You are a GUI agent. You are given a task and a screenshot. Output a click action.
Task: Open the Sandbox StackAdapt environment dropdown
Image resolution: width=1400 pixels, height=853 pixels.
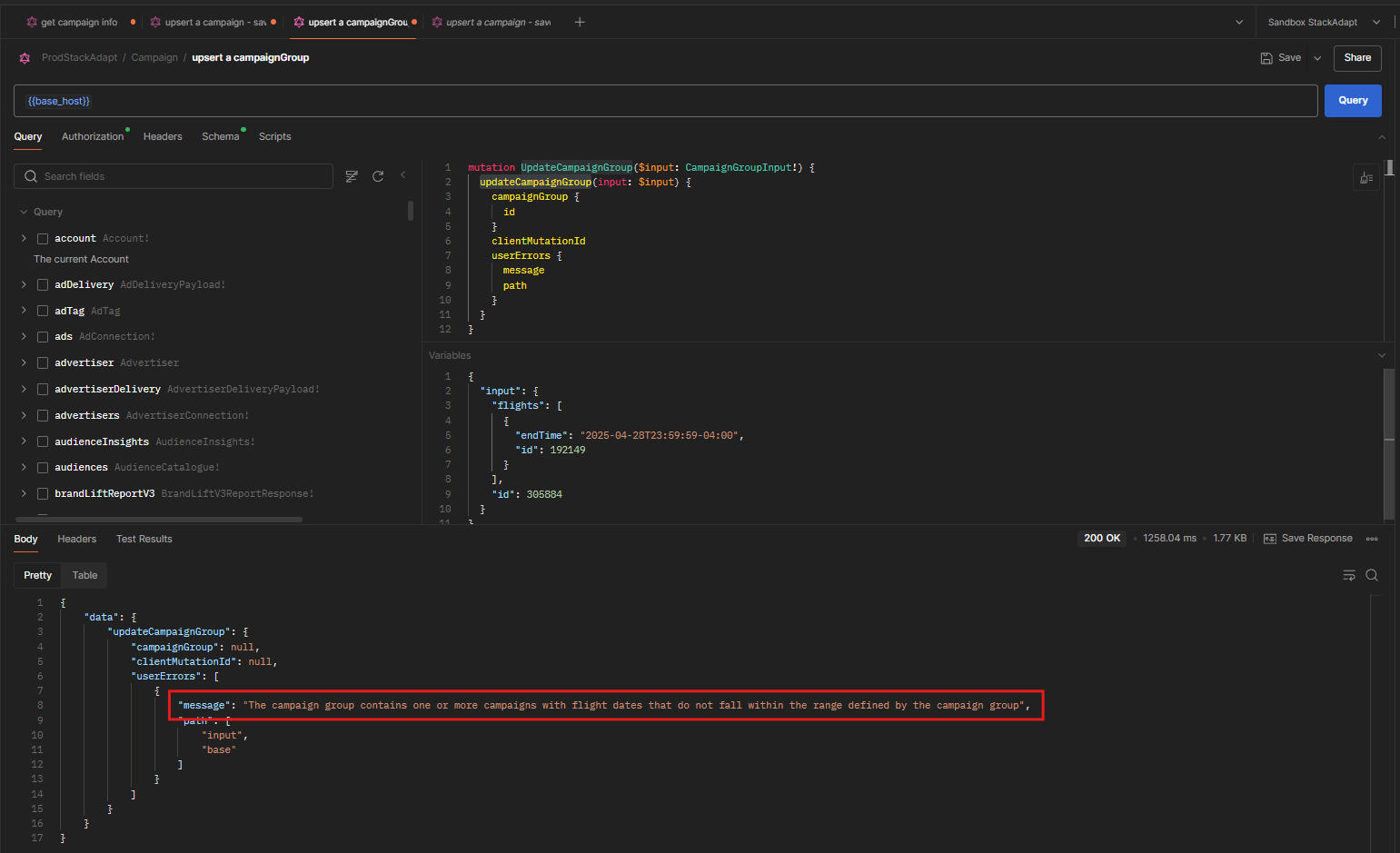pyautogui.click(x=1325, y=22)
